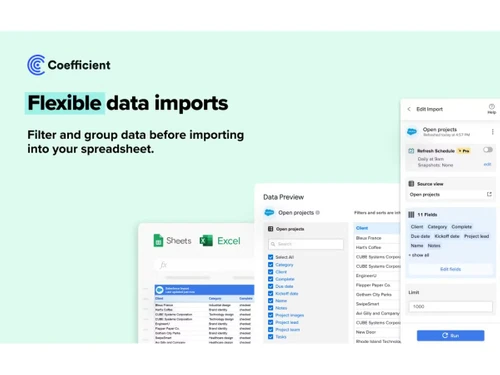Select the SwipeSmart row in Data Preview

[x=377, y=304]
